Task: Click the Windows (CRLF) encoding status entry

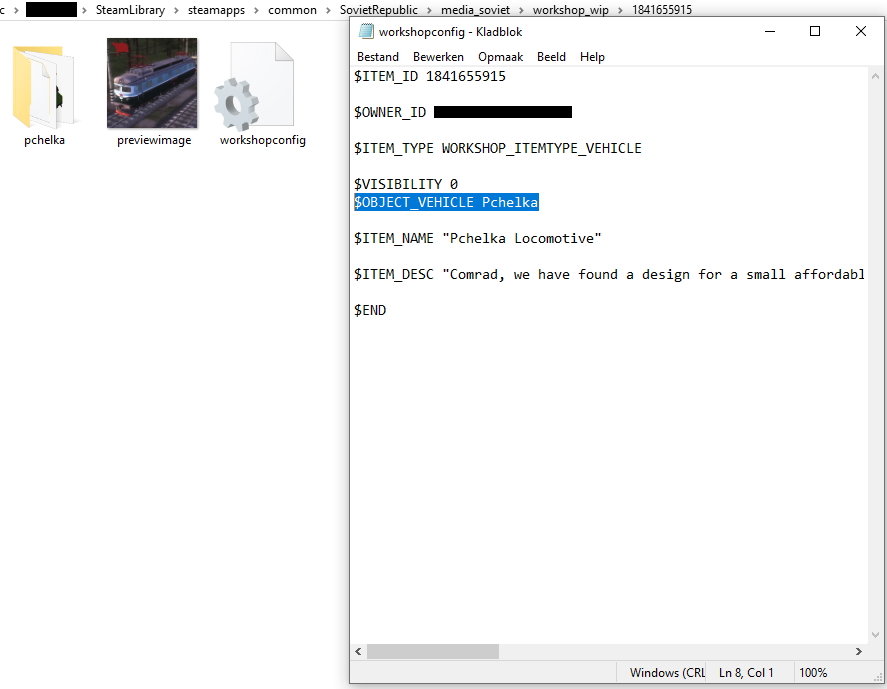Action: pyautogui.click(x=667, y=673)
